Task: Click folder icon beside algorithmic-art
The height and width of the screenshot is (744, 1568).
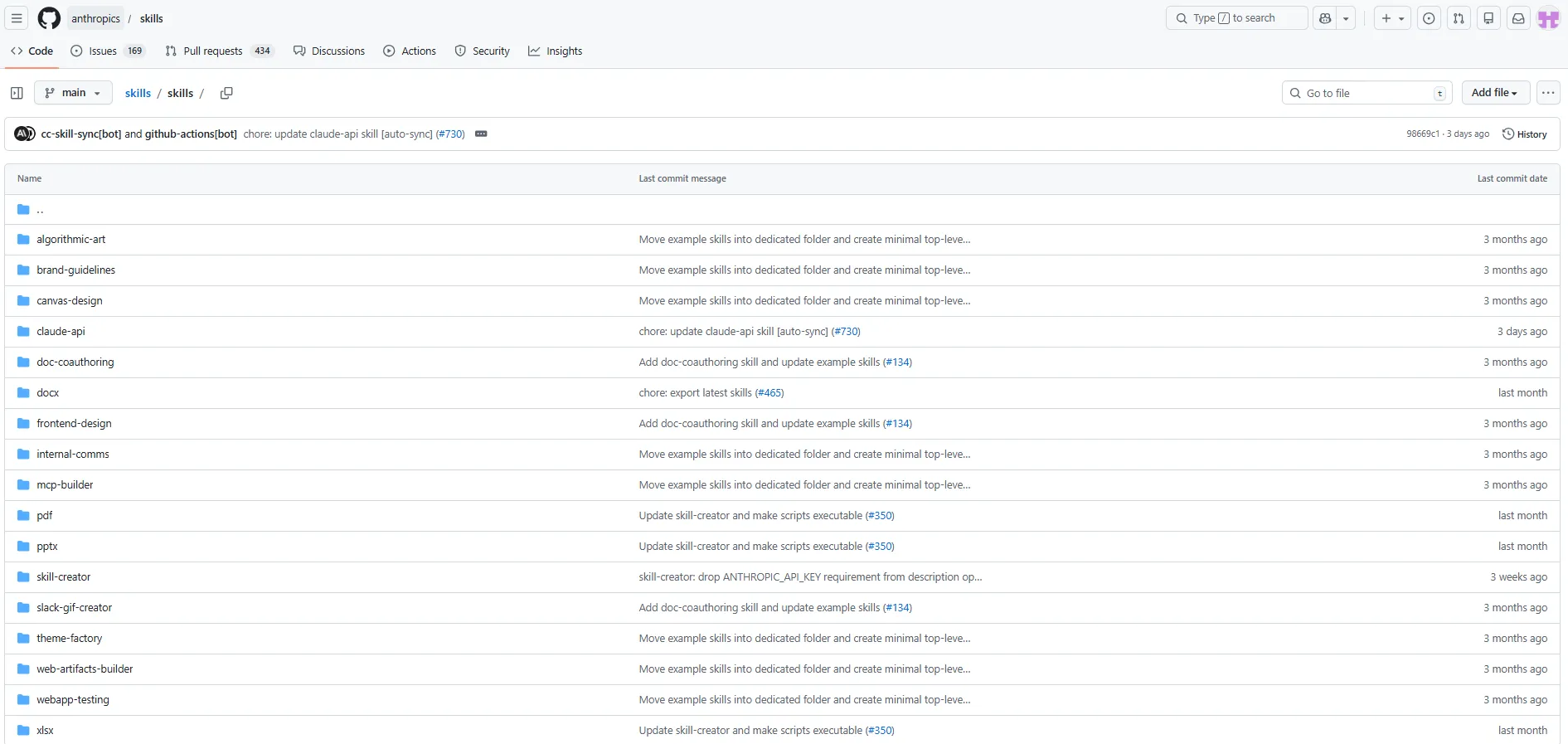Action: click(x=23, y=239)
